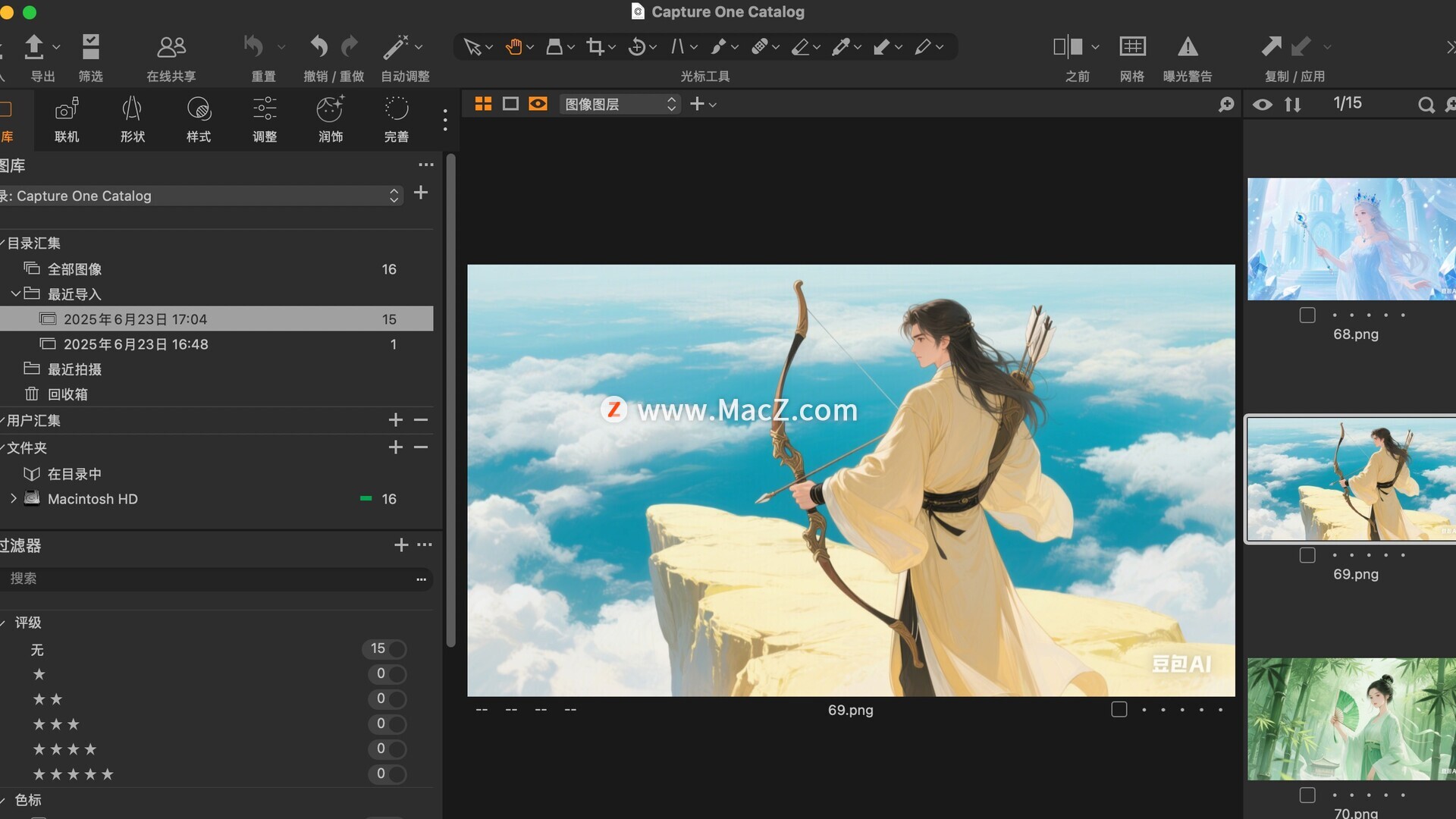Click the viewer zoom magnifier icon
Image resolution: width=1456 pixels, height=819 pixels.
coord(1226,105)
